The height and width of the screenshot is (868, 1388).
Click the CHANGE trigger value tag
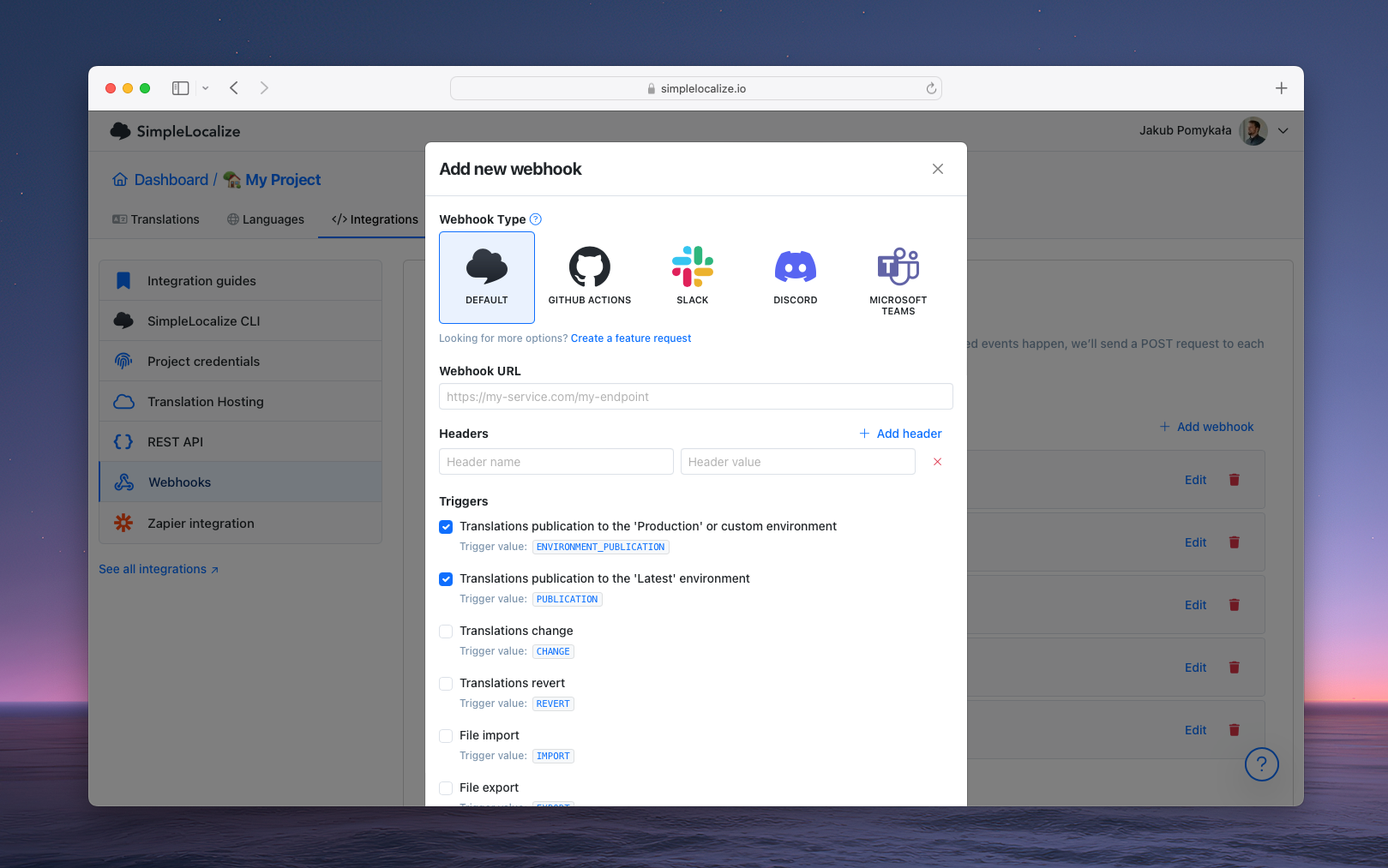pos(553,651)
